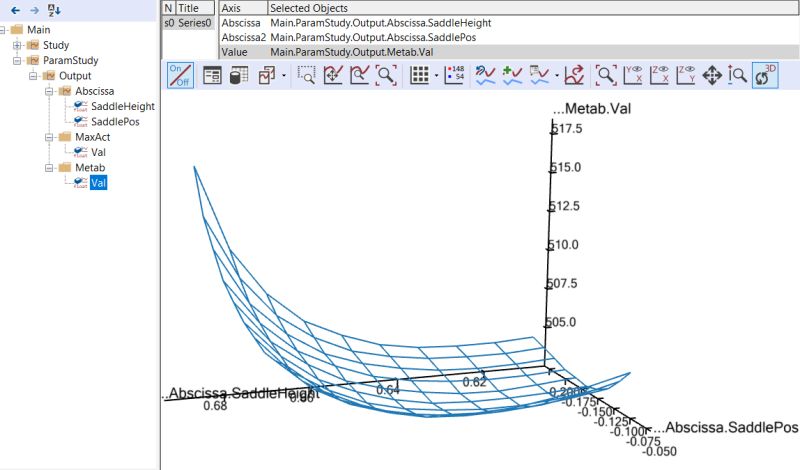Select the vertical zoom magnifier tool
The image size is (800, 470).
[737, 76]
